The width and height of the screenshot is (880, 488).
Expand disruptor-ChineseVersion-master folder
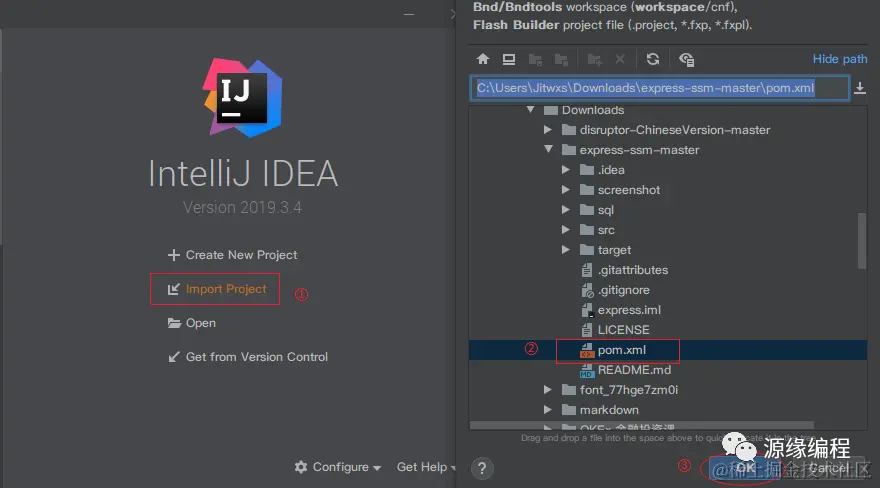pyautogui.click(x=548, y=130)
